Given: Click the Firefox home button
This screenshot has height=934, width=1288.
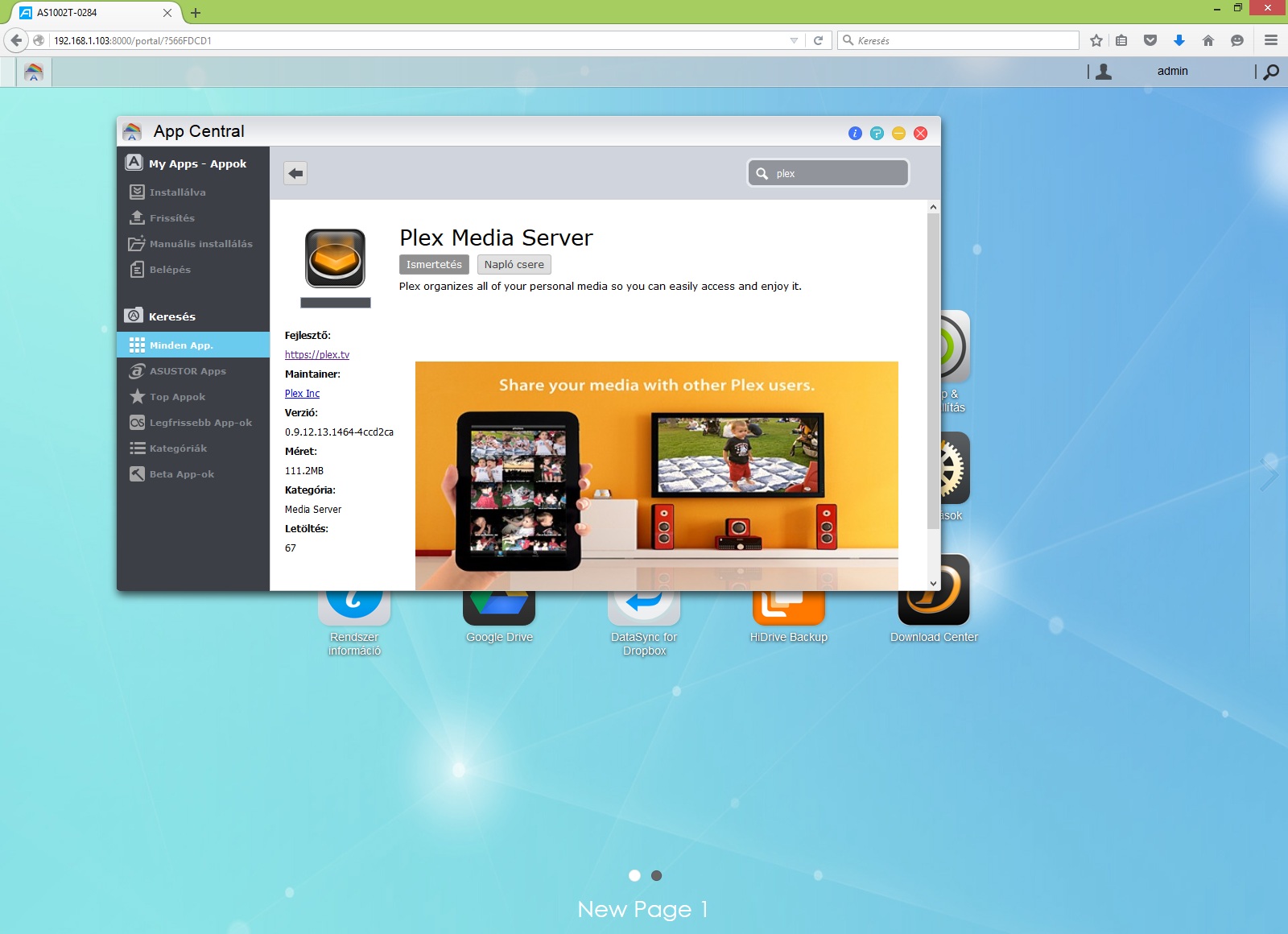Looking at the screenshot, I should 1207,40.
